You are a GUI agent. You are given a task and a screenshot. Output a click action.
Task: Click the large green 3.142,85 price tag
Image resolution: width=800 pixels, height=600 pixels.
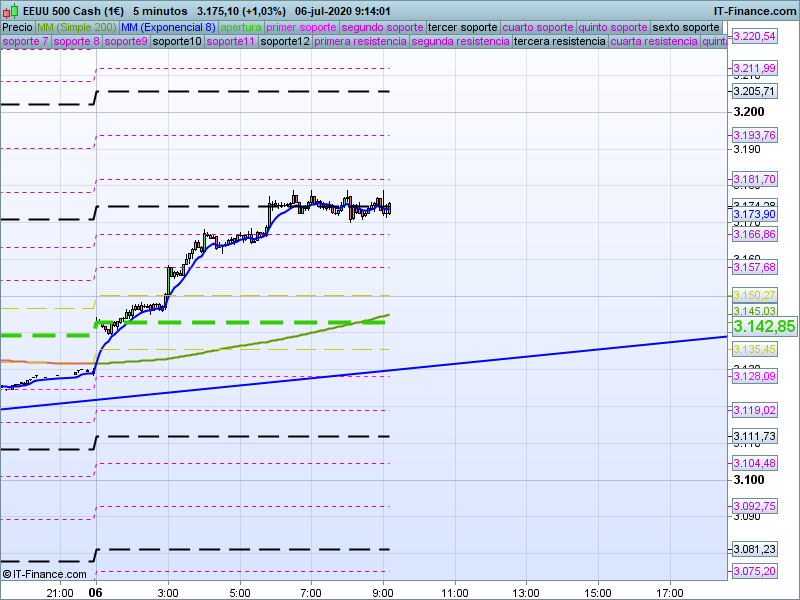click(x=764, y=327)
